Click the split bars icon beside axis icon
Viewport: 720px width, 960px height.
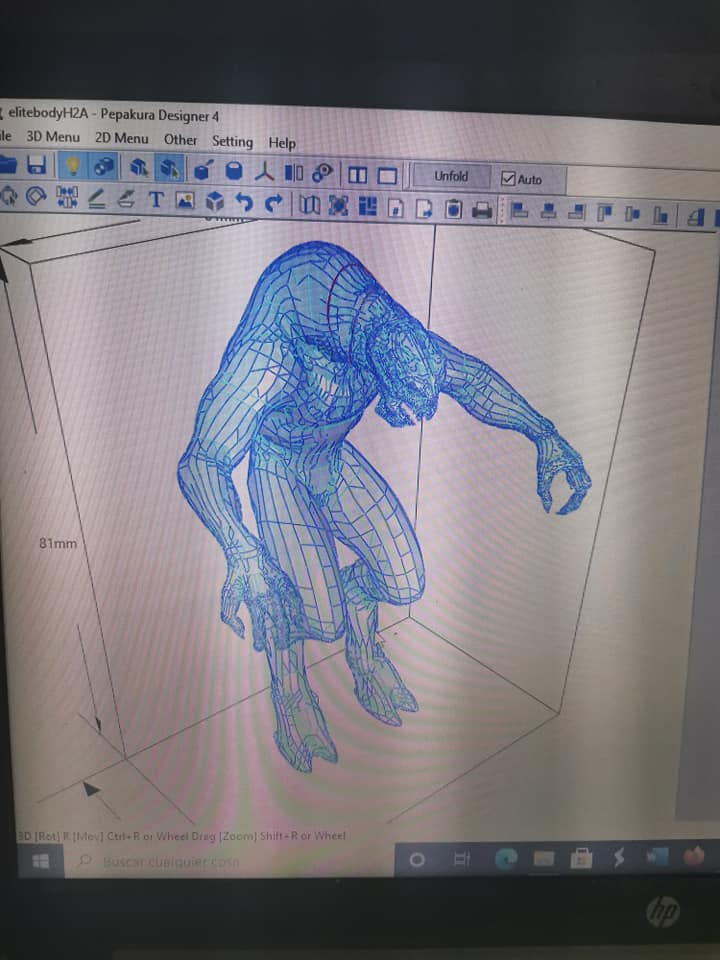pos(294,173)
